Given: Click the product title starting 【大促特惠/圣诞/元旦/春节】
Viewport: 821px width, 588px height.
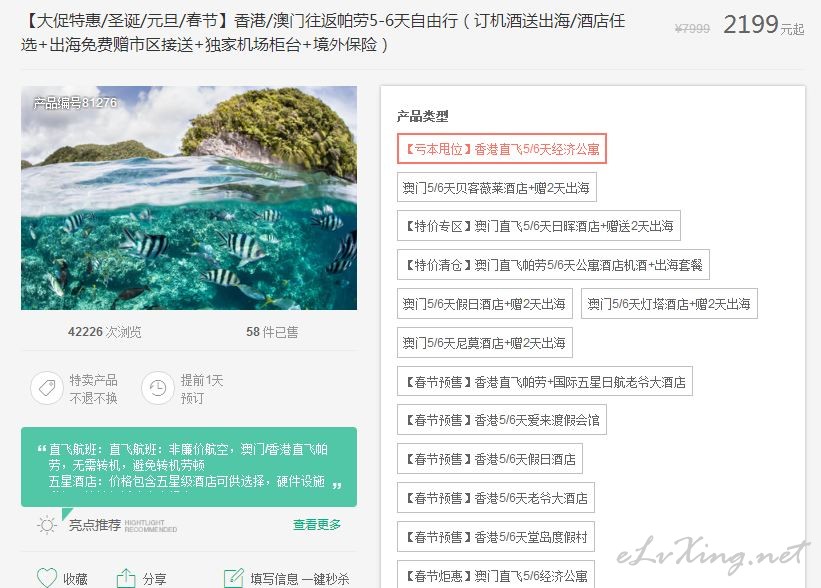Looking at the screenshot, I should [323, 32].
